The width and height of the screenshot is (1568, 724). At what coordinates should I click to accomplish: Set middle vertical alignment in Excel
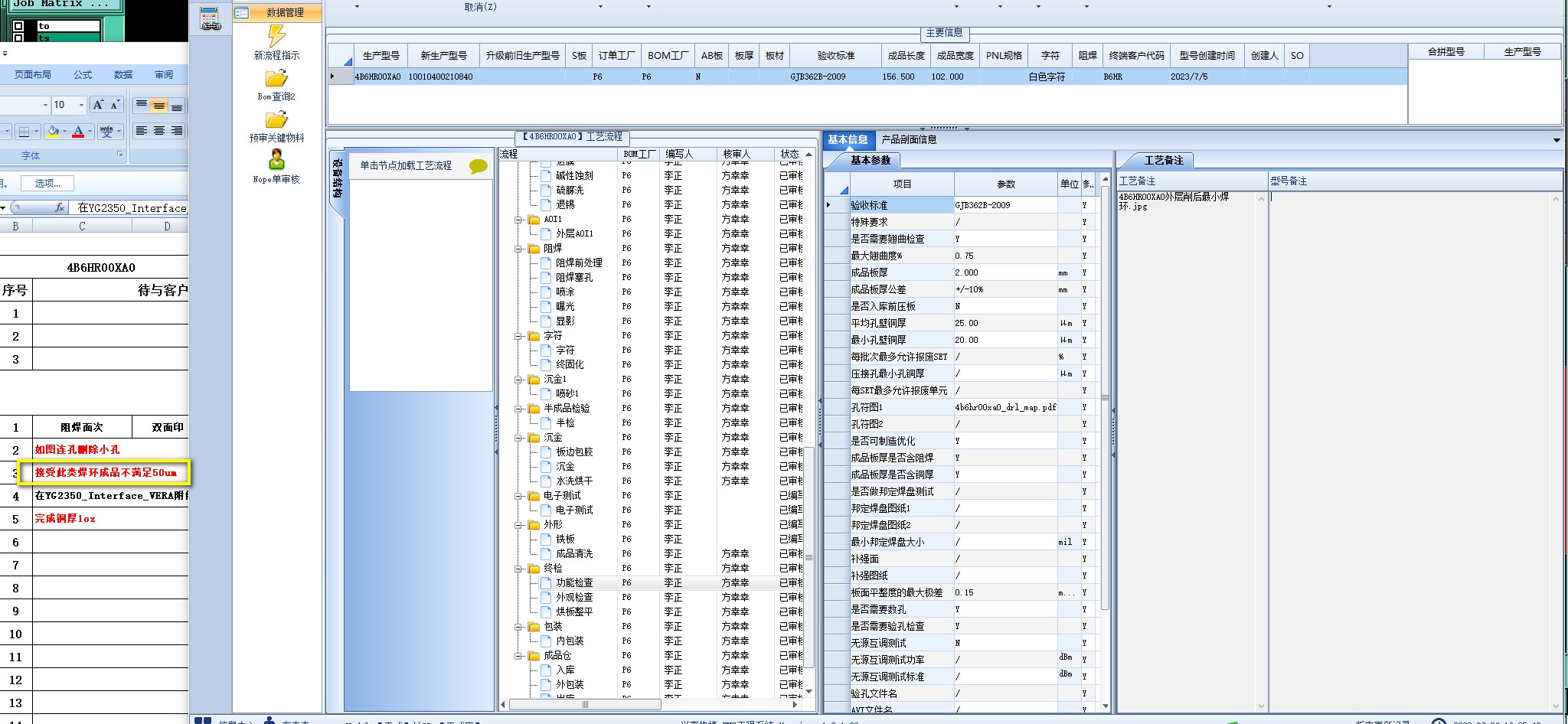click(158, 105)
